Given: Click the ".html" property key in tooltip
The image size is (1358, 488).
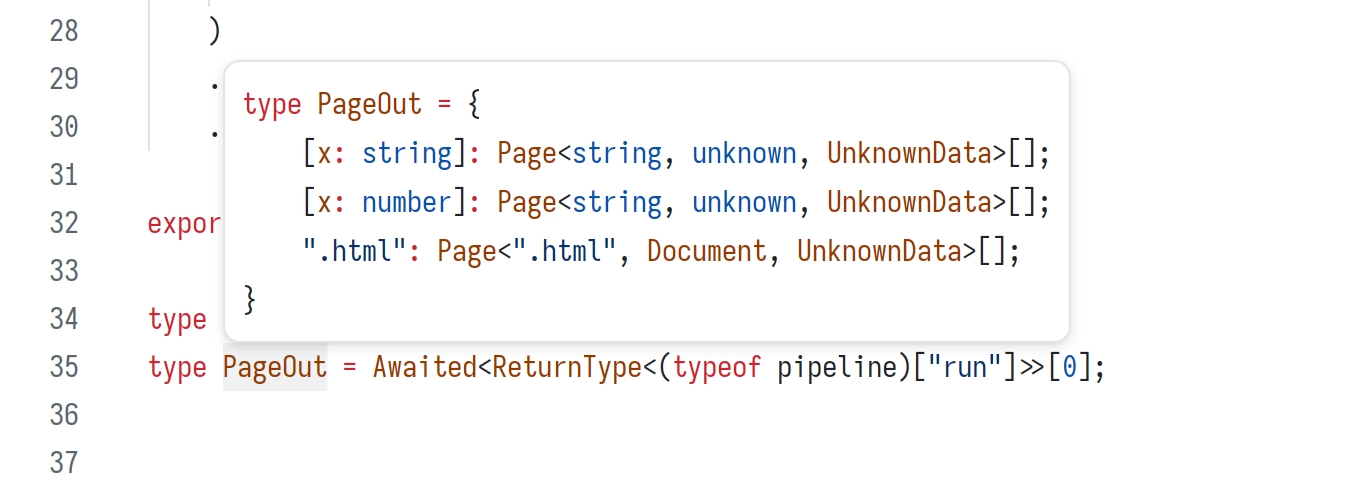Looking at the screenshot, I should coord(354,251).
